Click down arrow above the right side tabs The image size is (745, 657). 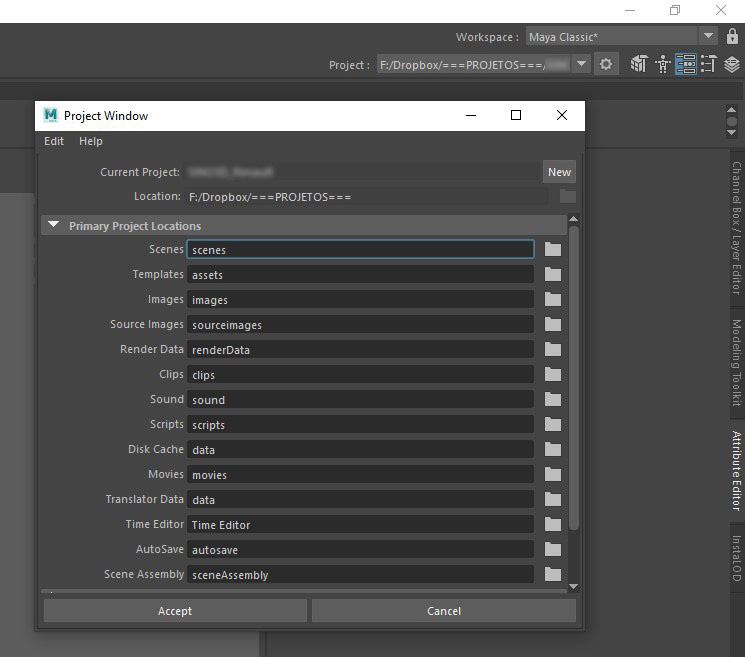(x=732, y=133)
